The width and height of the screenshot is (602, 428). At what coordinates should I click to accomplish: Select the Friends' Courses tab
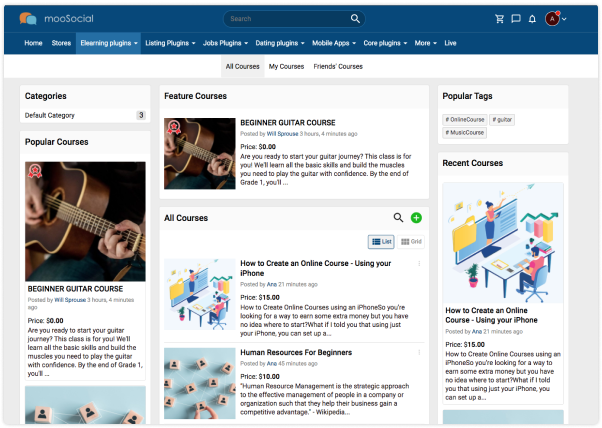pyautogui.click(x=338, y=66)
